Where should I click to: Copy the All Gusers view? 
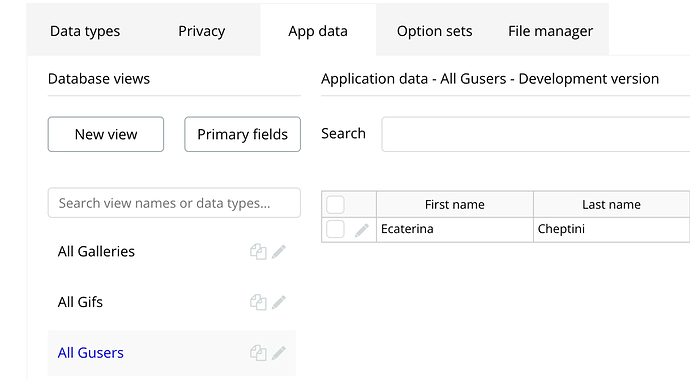[x=258, y=353]
